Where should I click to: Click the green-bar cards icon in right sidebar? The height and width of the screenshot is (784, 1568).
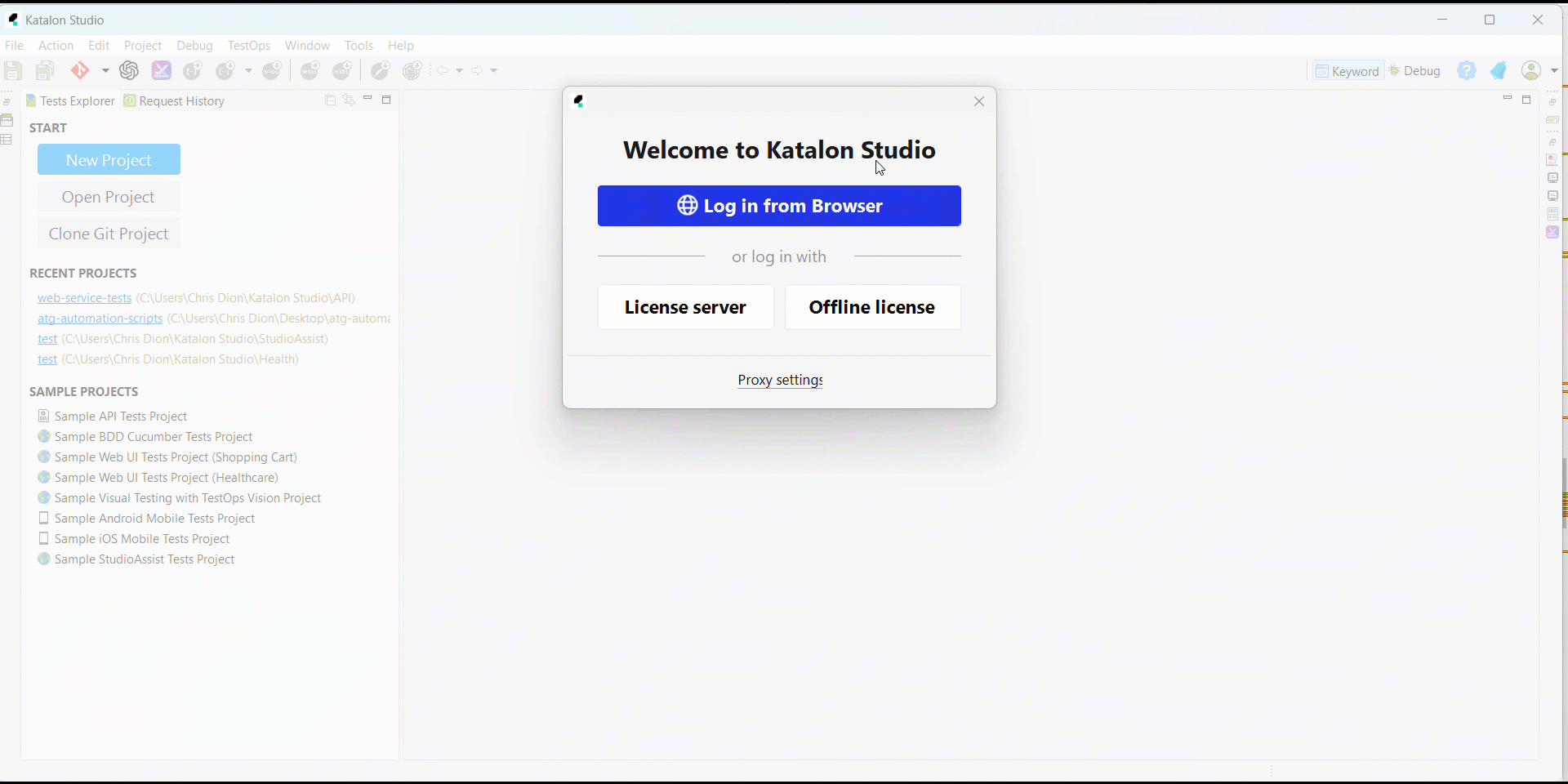click(1552, 119)
